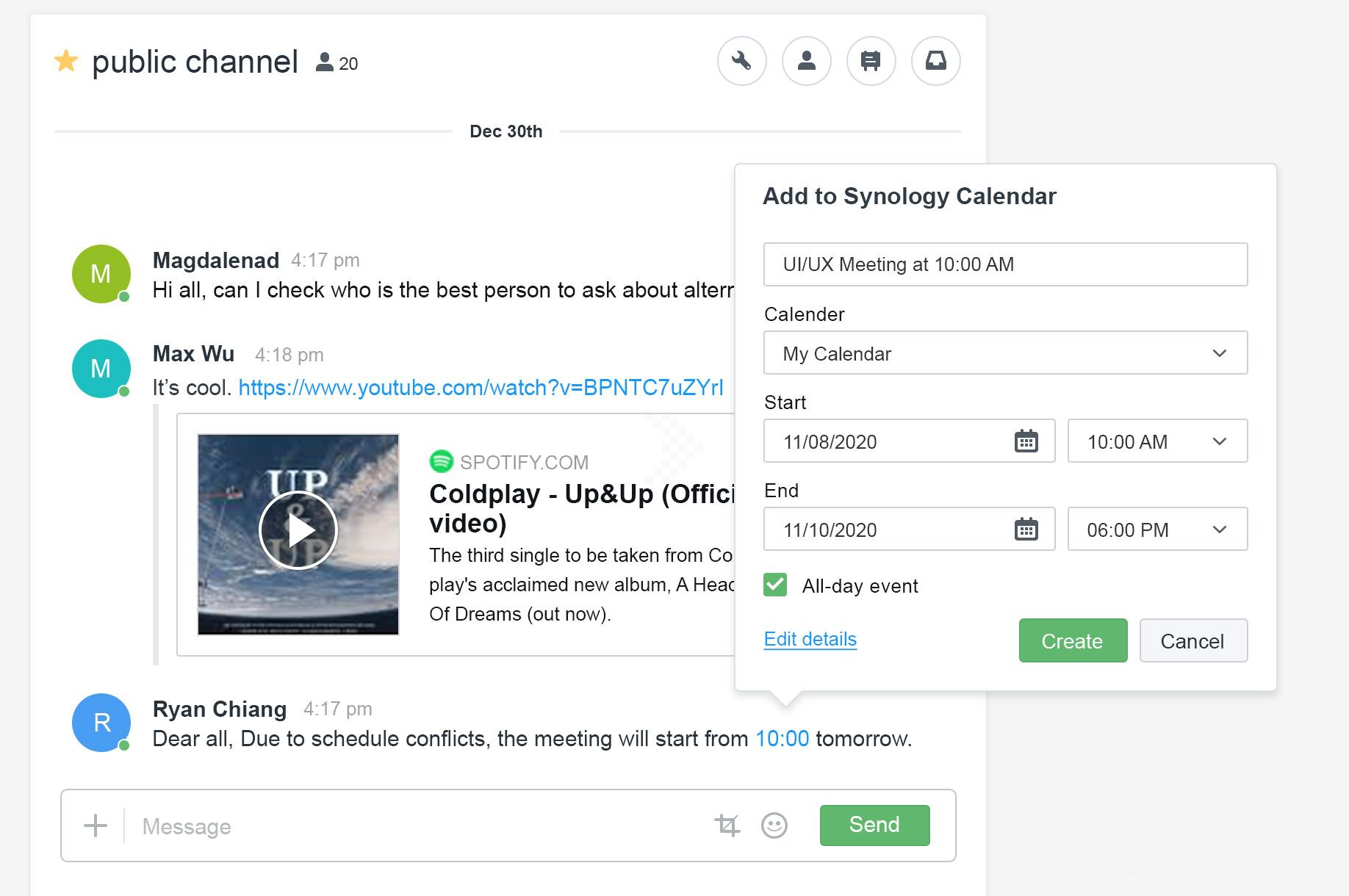Click the highlighted 10:00 time link

coord(780,739)
